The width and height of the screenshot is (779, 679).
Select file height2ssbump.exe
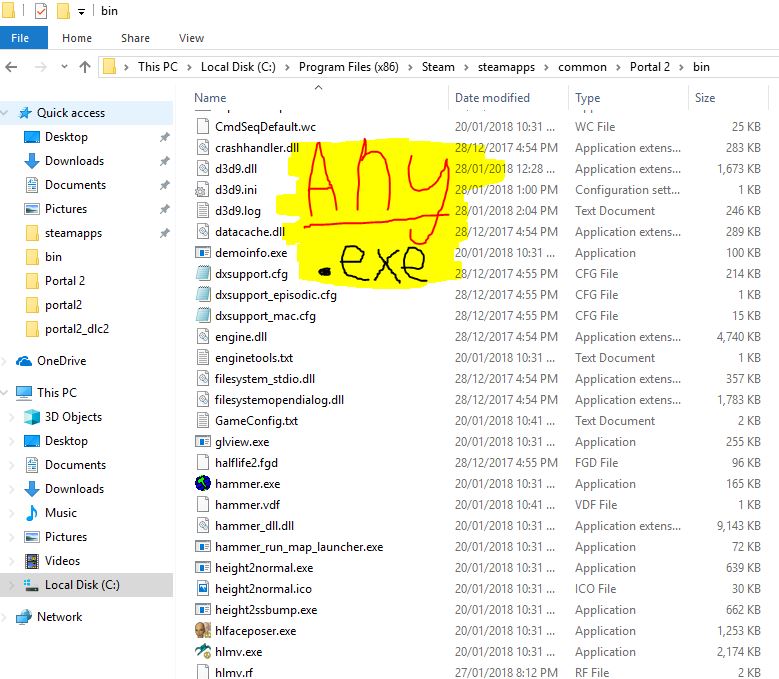[266, 609]
